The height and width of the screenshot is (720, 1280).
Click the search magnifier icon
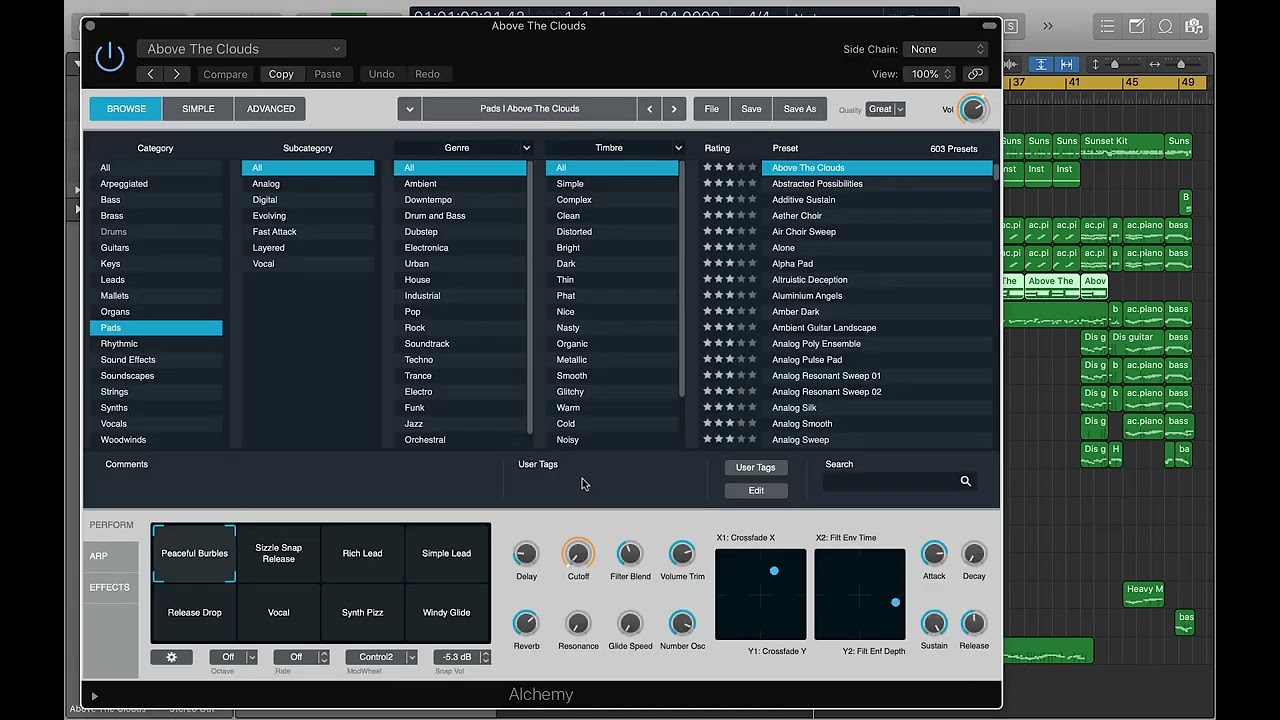pyautogui.click(x=966, y=482)
